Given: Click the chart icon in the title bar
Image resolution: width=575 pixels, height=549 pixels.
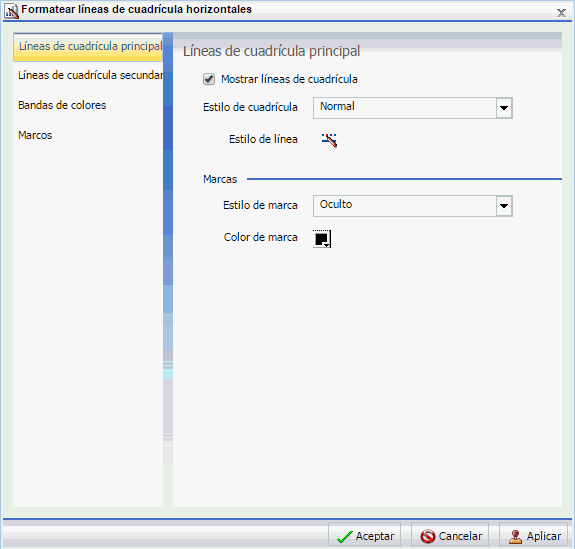Looking at the screenshot, I should 11,10.
